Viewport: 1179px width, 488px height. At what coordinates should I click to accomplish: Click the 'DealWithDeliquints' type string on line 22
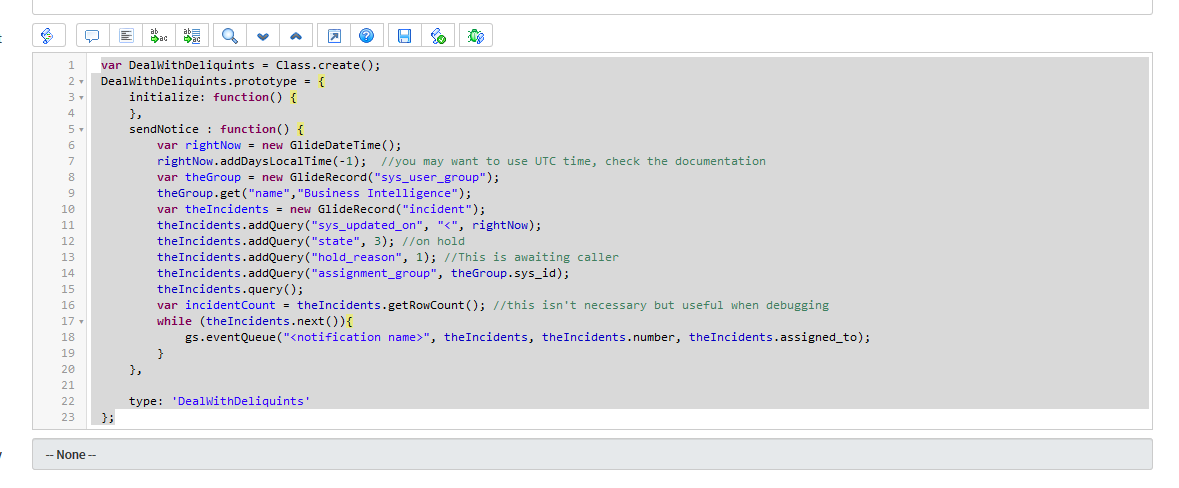tap(241, 402)
